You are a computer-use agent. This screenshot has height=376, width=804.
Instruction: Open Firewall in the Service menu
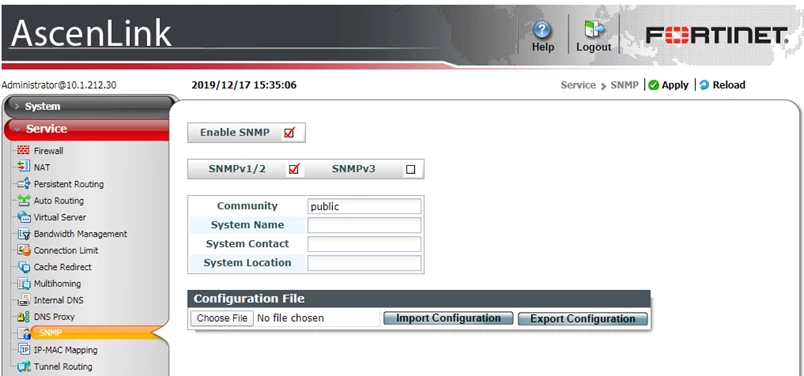[49, 151]
